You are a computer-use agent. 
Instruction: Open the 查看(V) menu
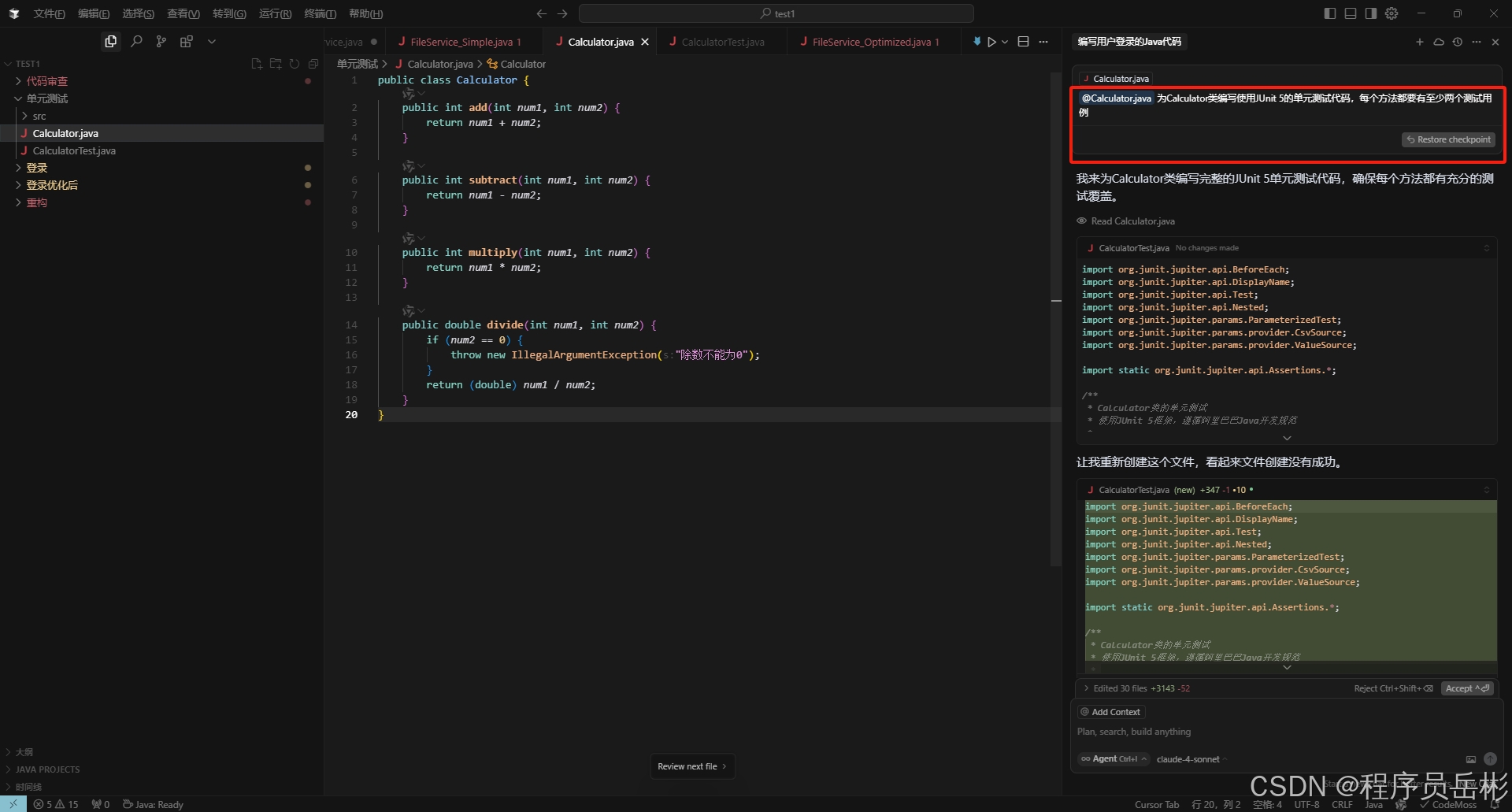tap(183, 13)
